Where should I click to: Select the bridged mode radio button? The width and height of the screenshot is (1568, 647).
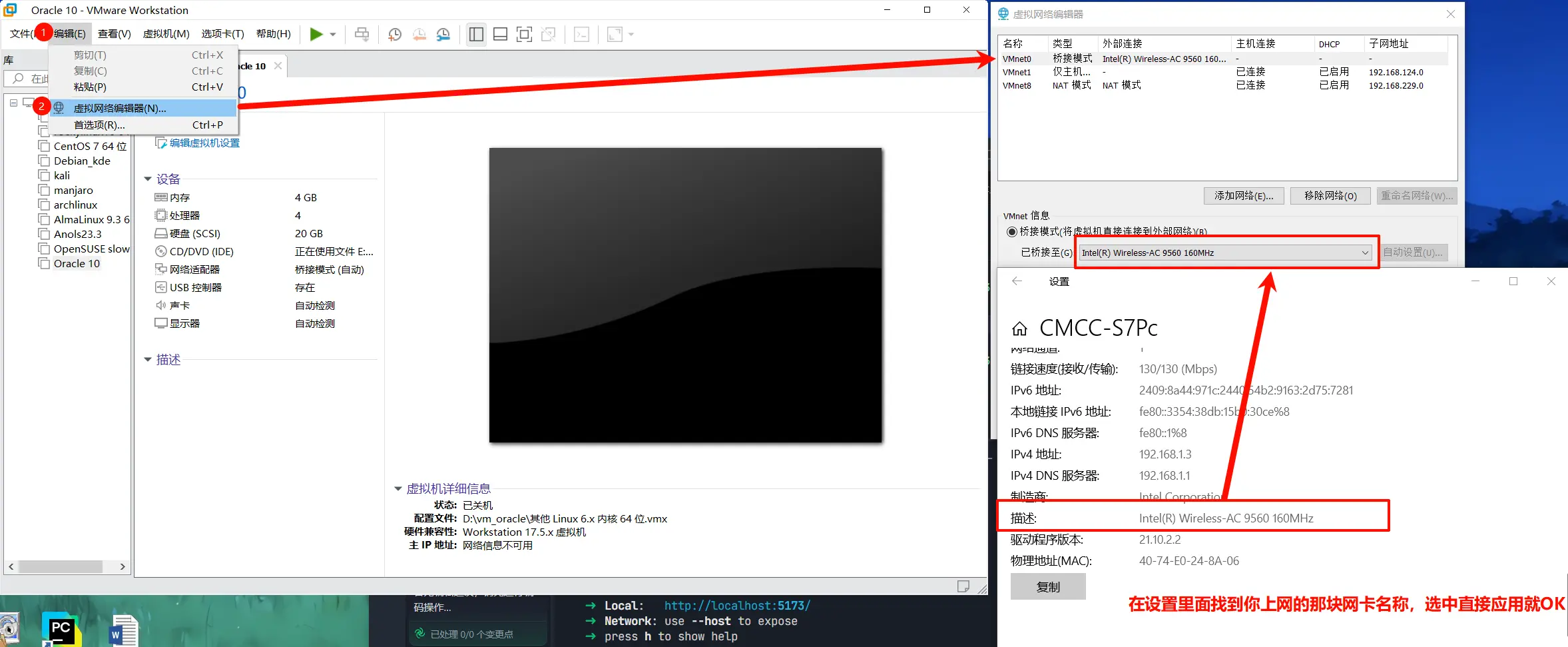[x=1012, y=232]
